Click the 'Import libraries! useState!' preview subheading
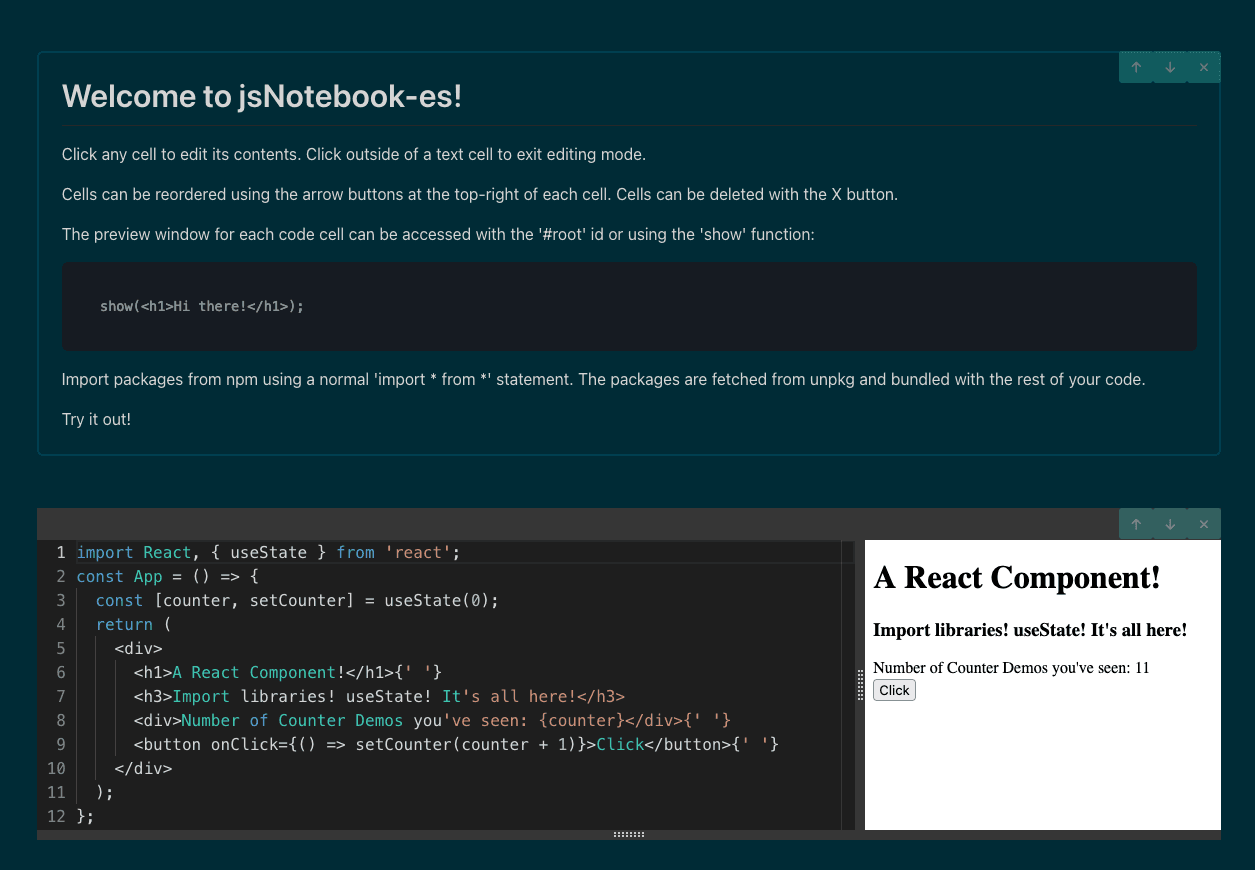 pyautogui.click(x=1030, y=630)
